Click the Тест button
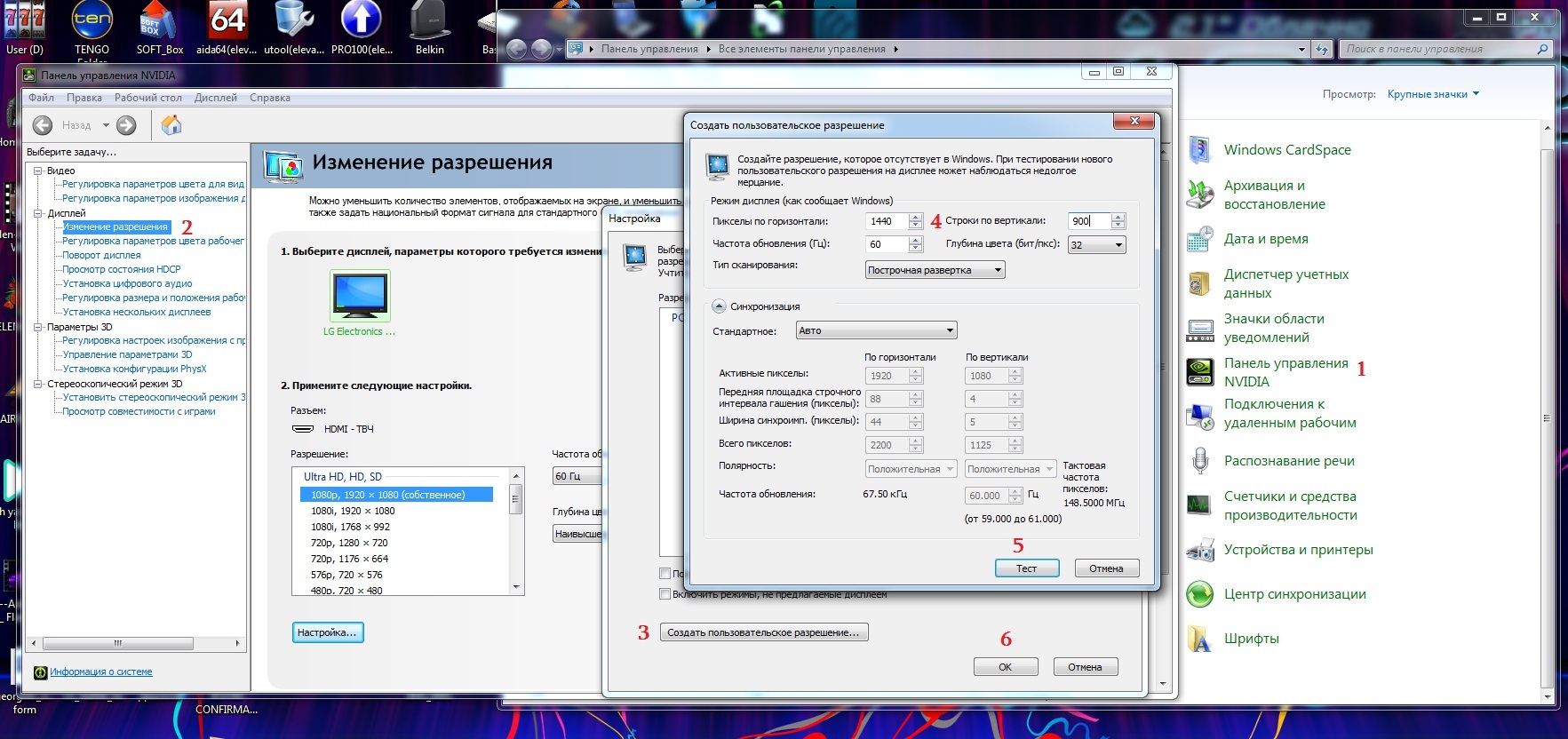The image size is (1568, 739). tap(1026, 568)
